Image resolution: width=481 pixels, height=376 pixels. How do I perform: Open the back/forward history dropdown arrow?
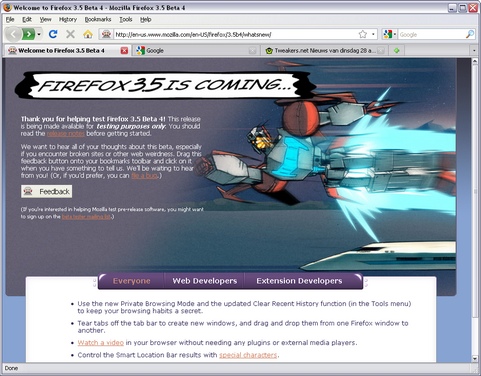[39, 34]
